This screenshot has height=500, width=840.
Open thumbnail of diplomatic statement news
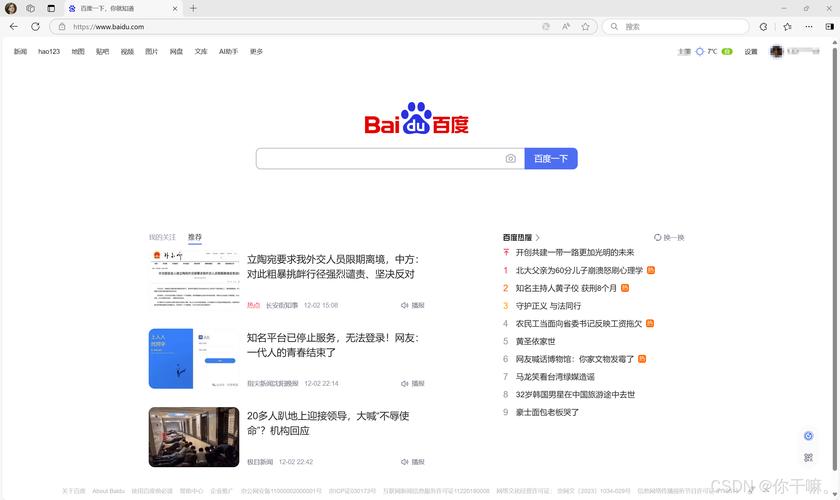(x=194, y=280)
